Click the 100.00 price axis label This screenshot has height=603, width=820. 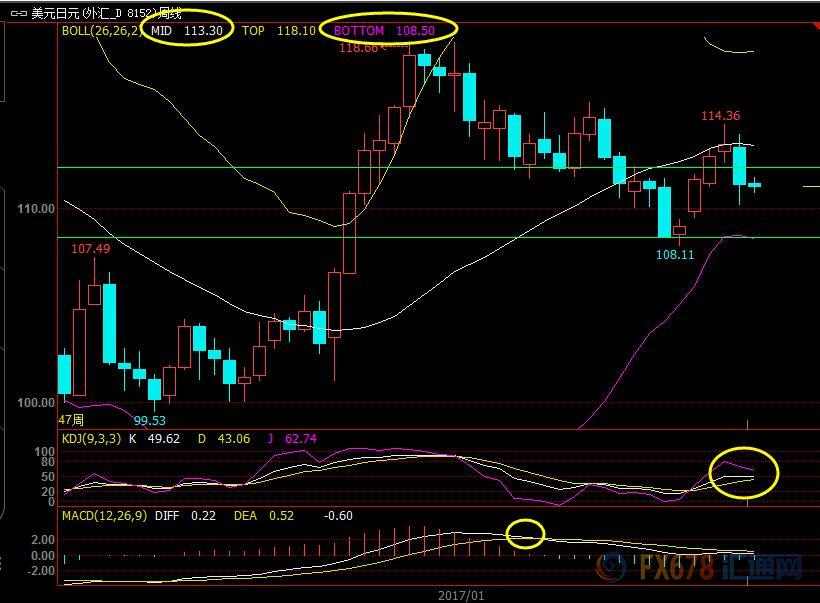coord(36,403)
